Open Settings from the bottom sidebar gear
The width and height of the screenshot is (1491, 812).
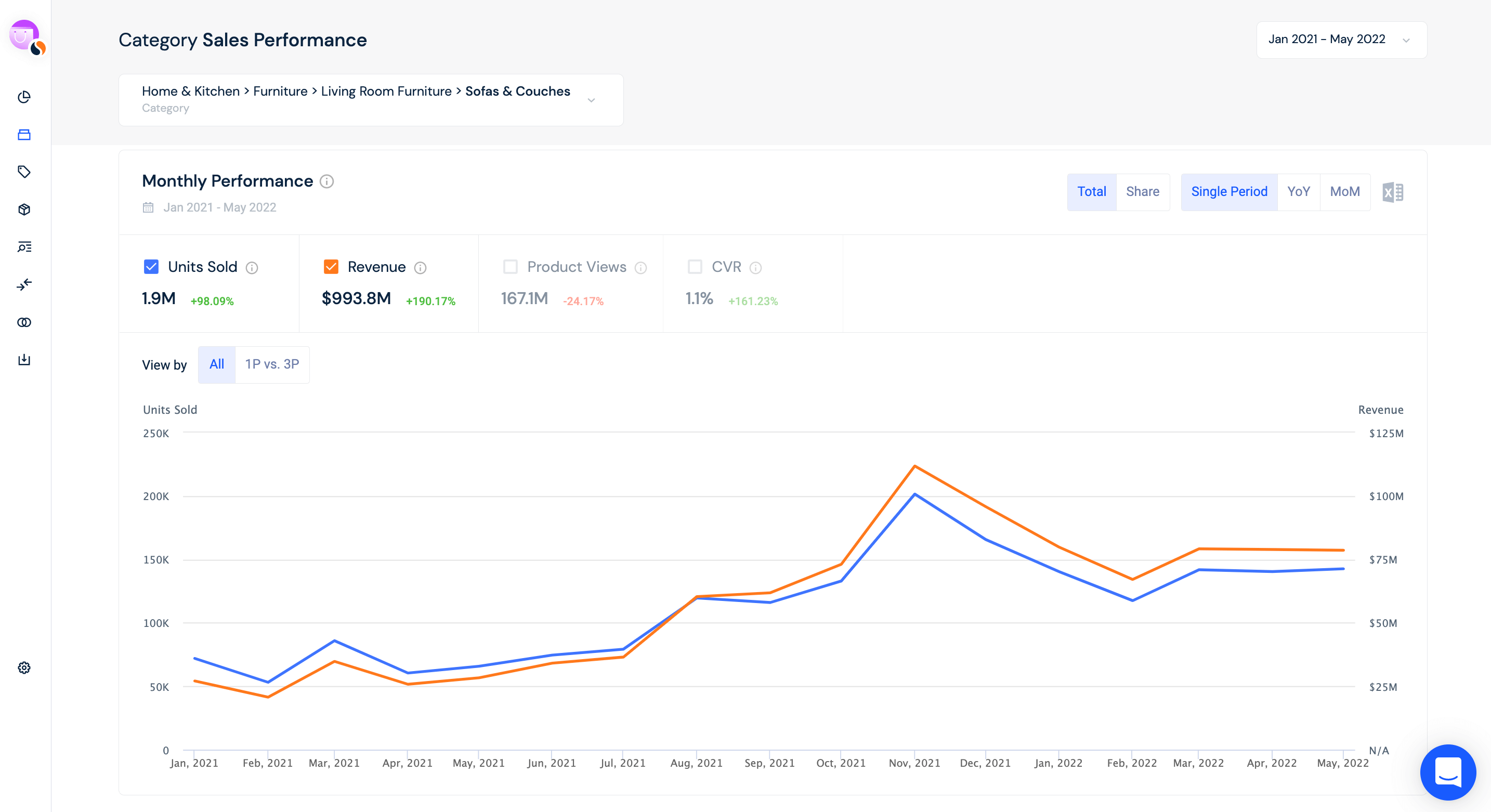coord(24,668)
